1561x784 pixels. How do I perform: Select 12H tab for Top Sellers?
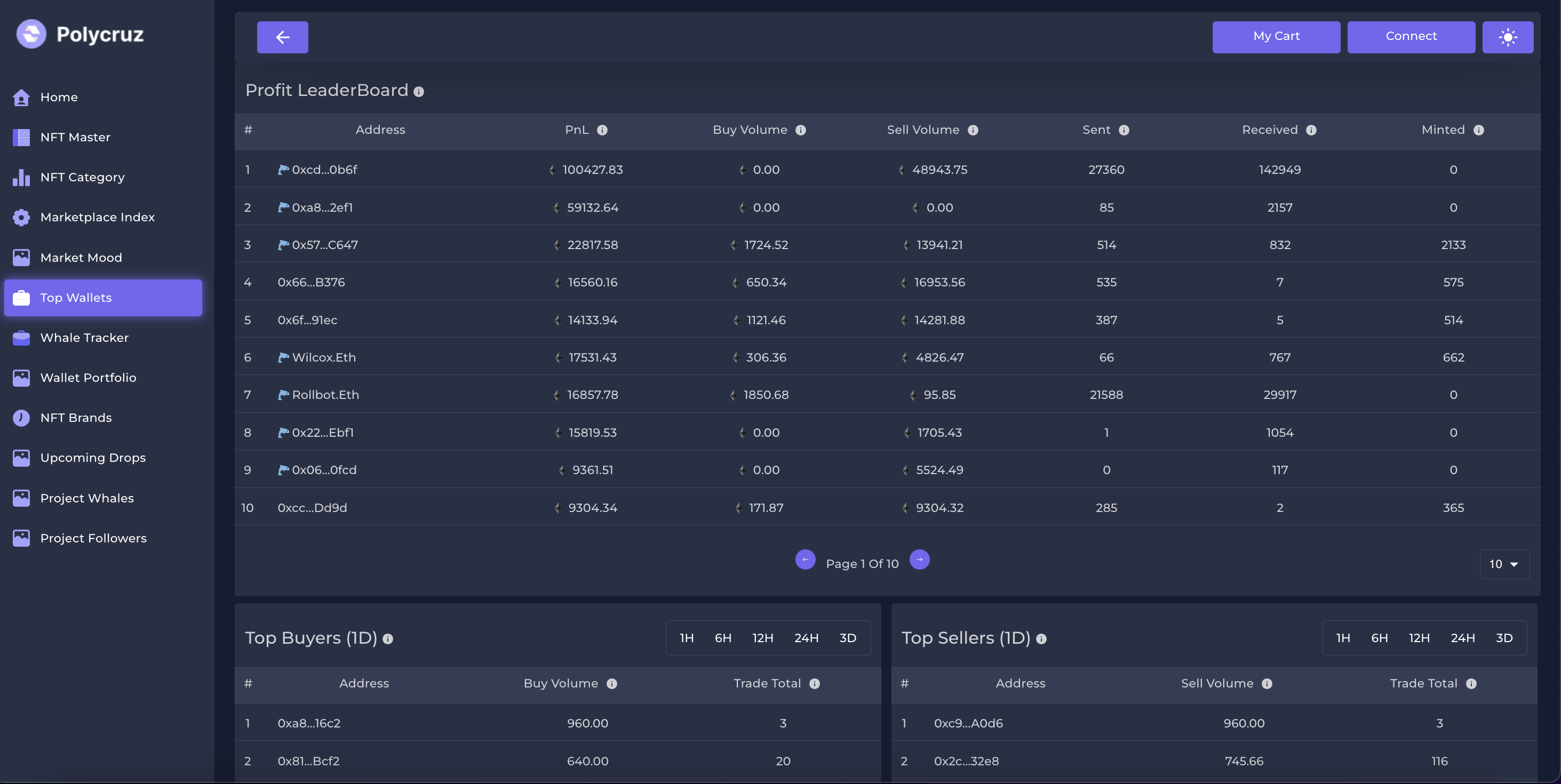click(1419, 638)
